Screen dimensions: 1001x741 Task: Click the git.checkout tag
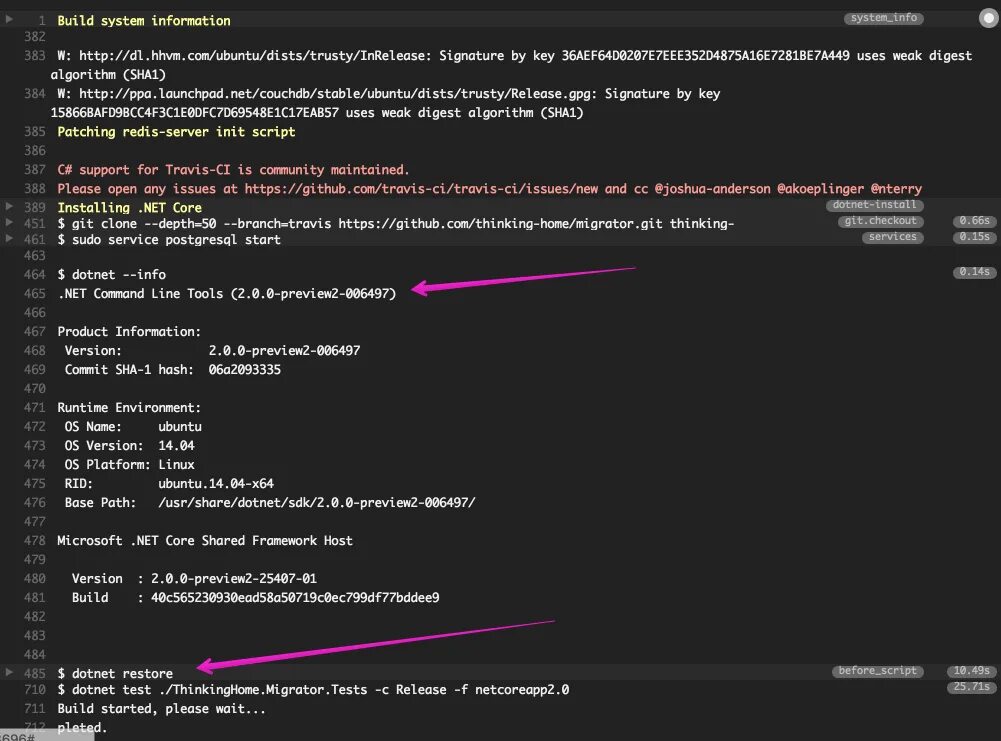click(x=880, y=221)
